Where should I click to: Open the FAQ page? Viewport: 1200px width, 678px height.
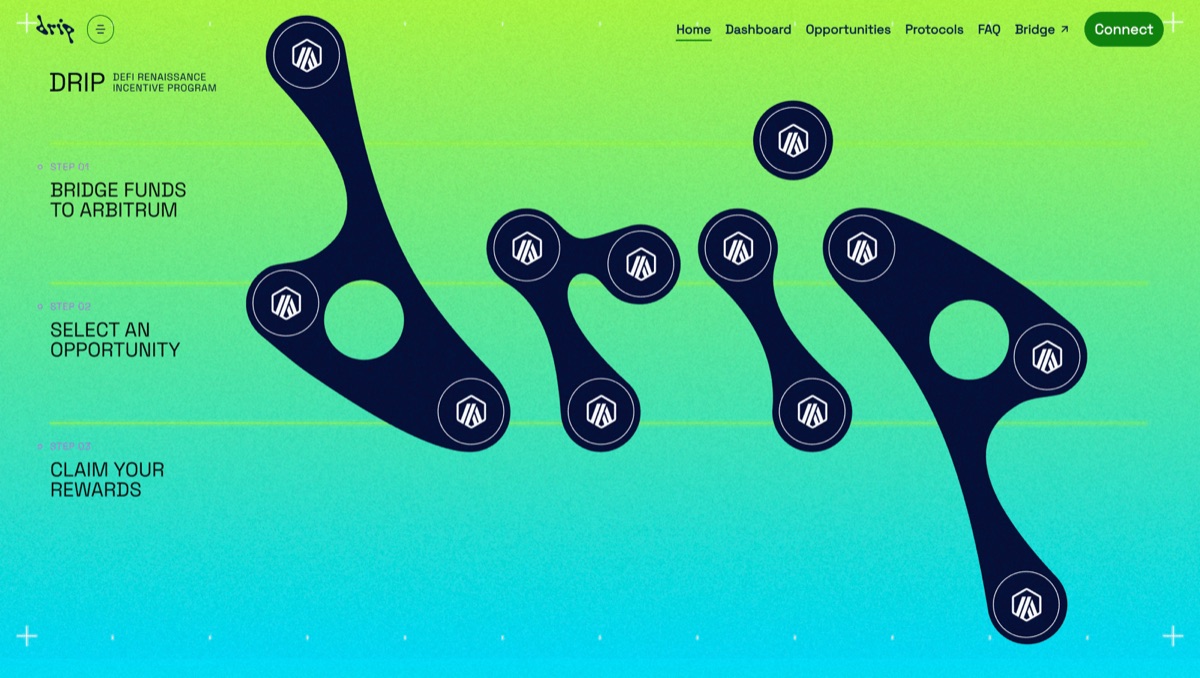click(989, 29)
